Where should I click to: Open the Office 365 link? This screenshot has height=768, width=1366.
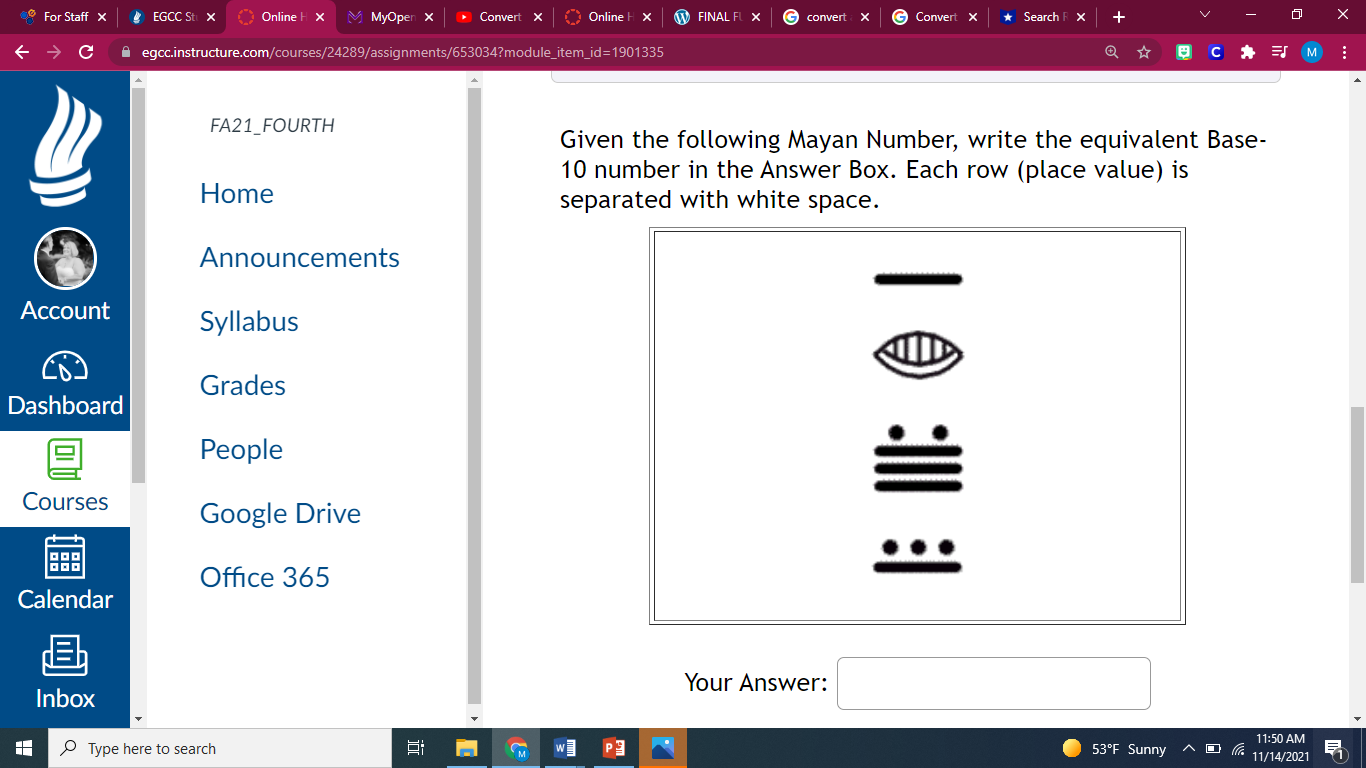[265, 577]
